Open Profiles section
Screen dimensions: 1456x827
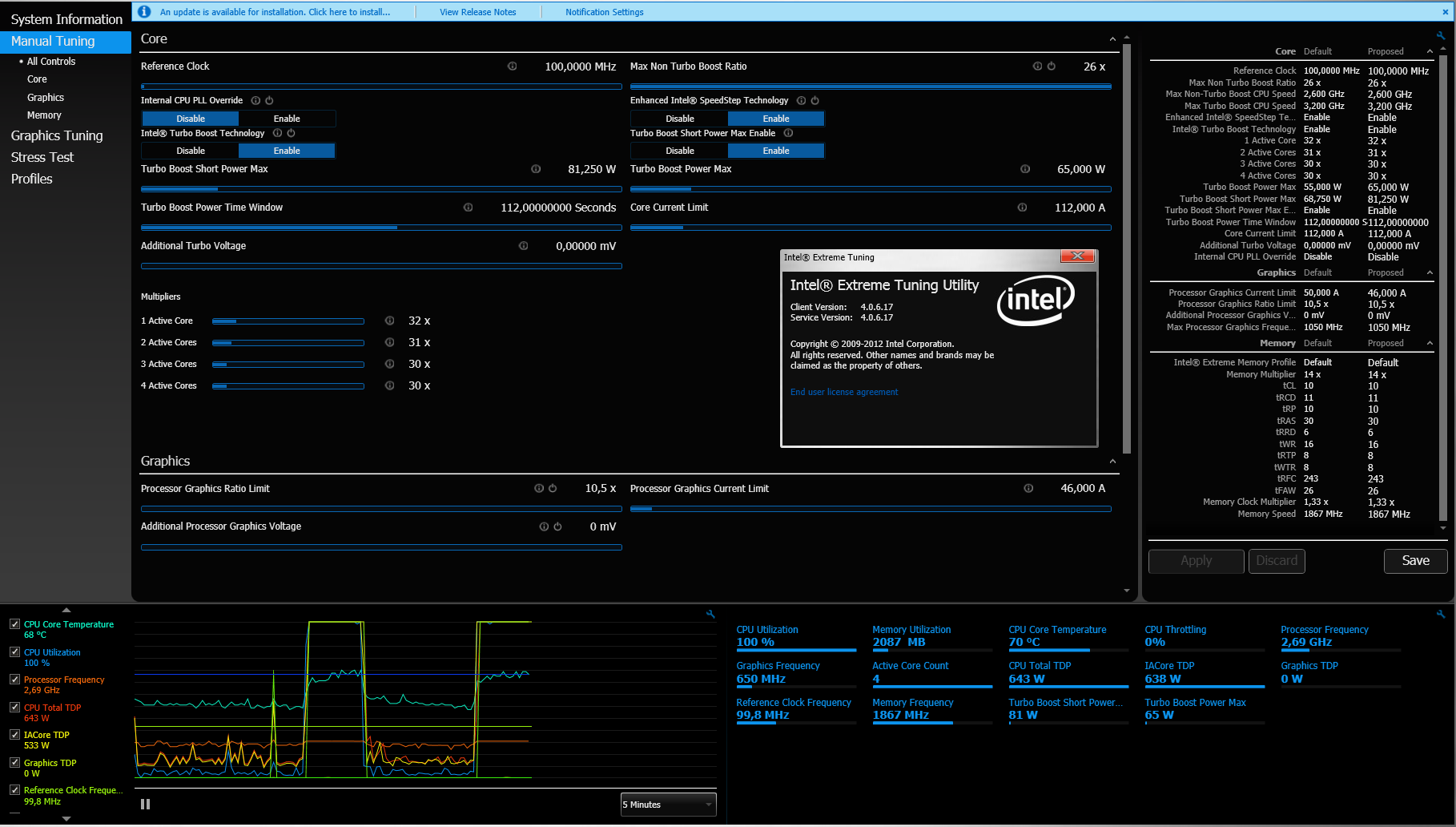point(32,179)
